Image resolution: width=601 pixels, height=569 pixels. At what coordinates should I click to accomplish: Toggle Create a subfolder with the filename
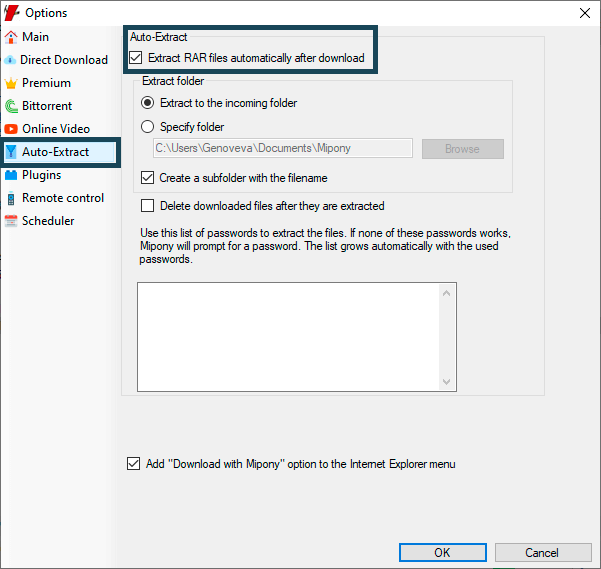(148, 178)
